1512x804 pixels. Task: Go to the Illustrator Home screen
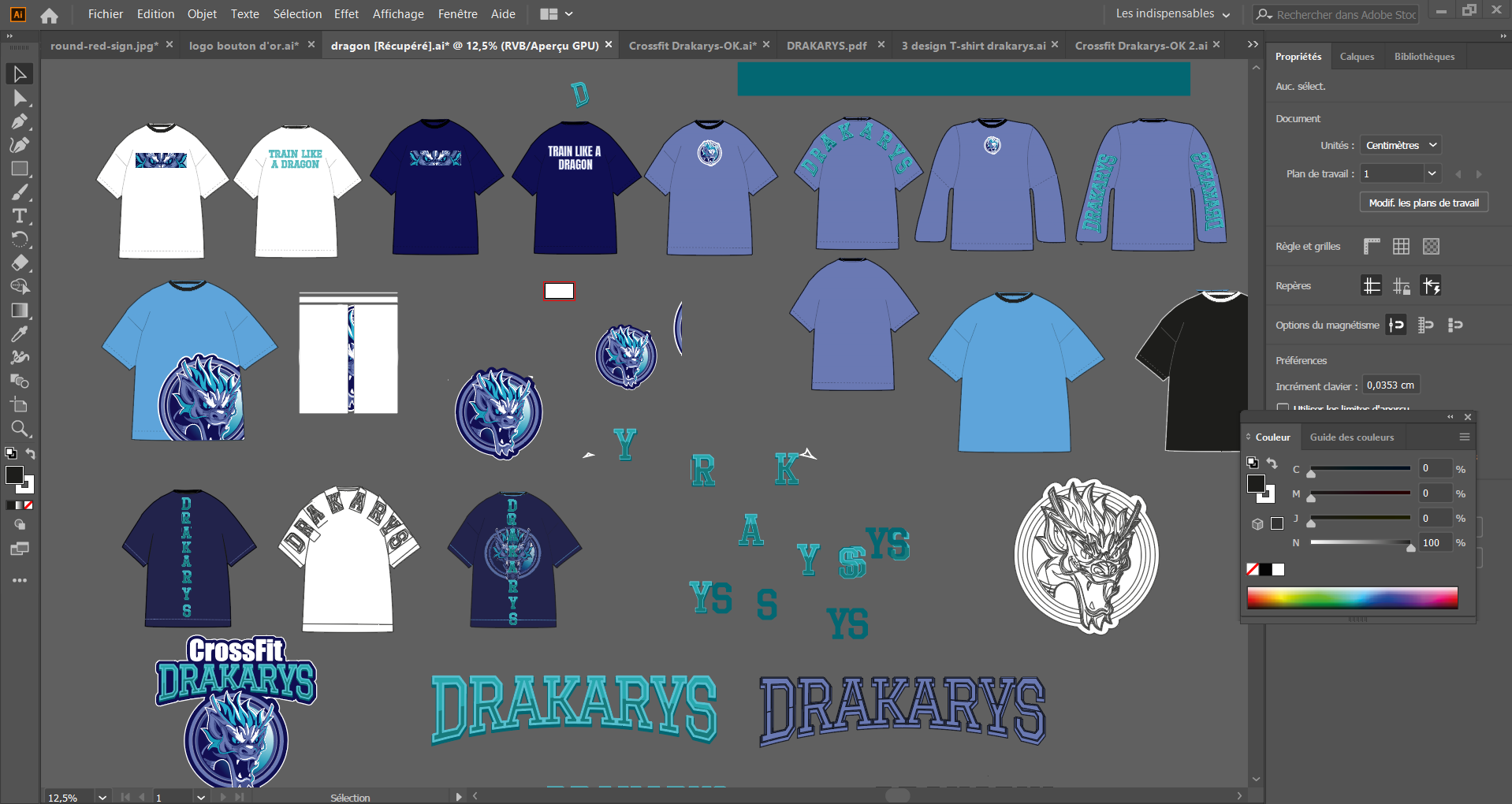click(x=49, y=15)
